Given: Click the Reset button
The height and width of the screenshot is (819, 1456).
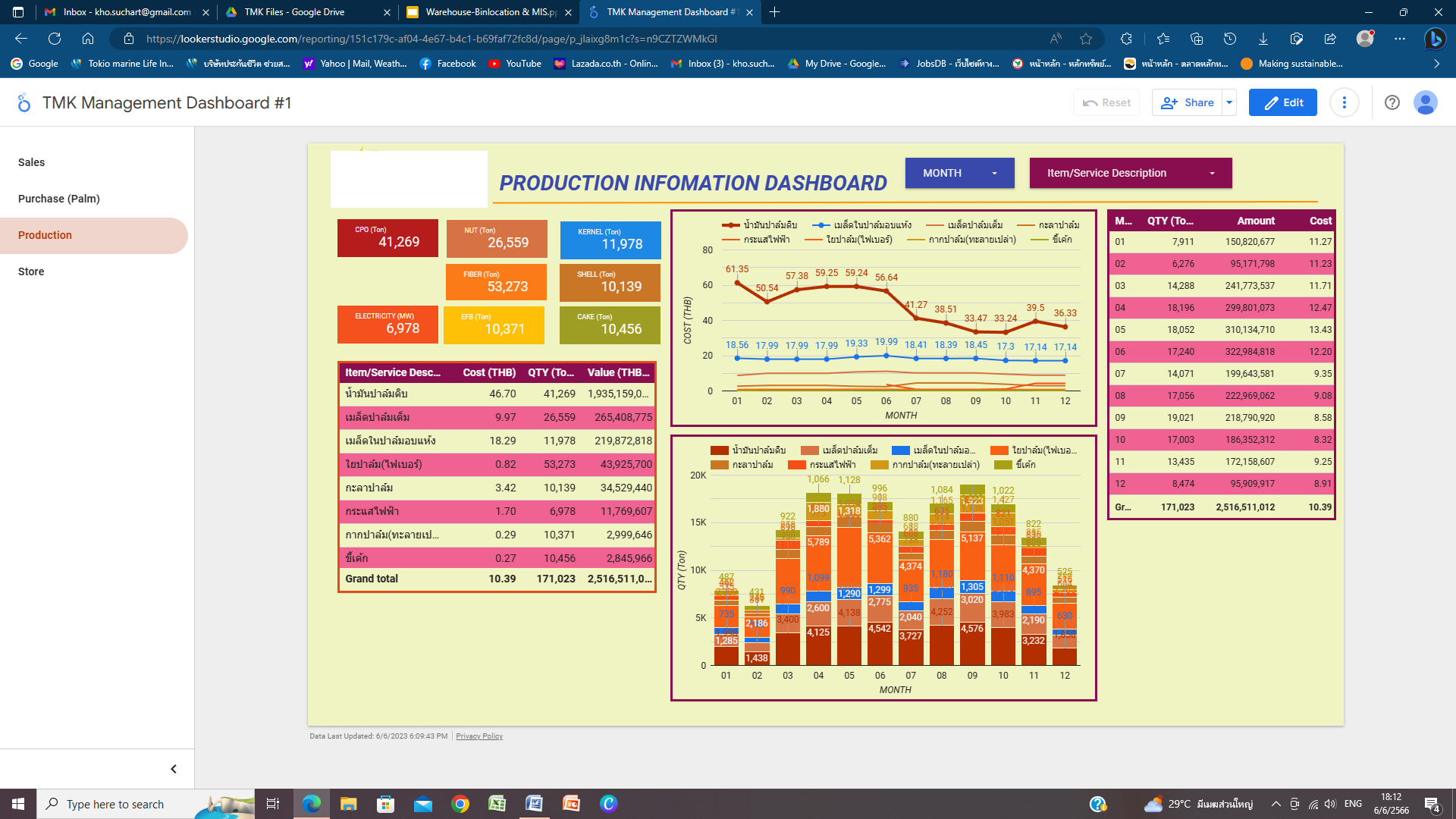Looking at the screenshot, I should coord(1106,102).
